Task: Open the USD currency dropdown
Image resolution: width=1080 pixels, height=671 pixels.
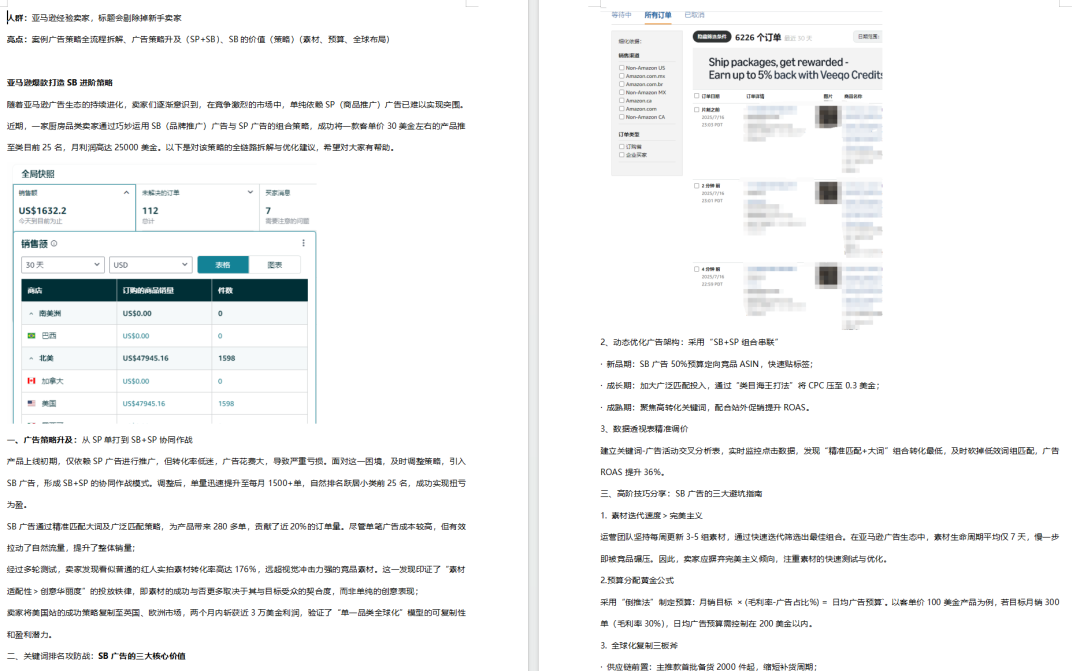Action: pos(150,265)
